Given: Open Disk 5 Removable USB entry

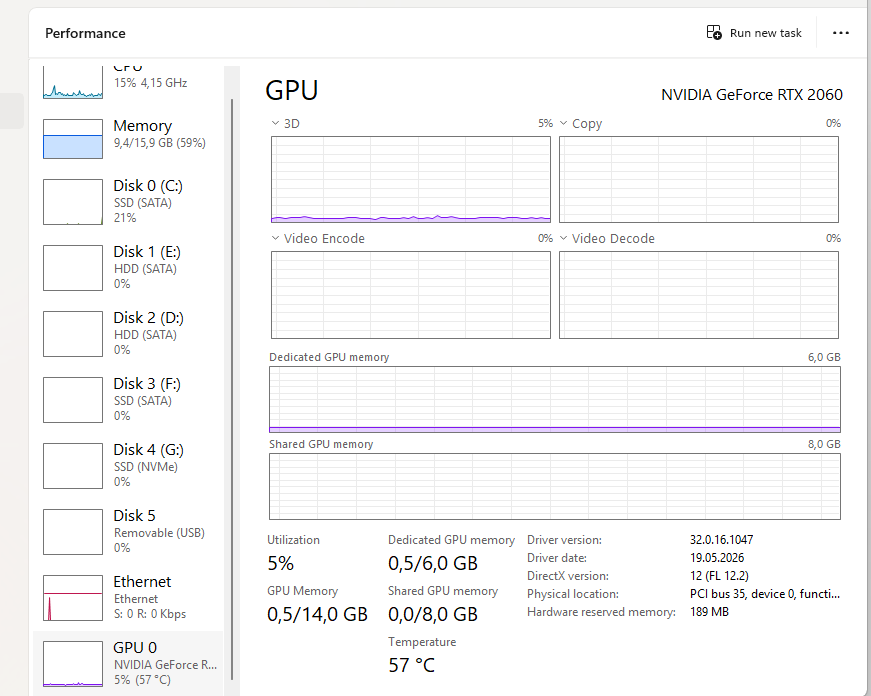Looking at the screenshot, I should click(128, 532).
